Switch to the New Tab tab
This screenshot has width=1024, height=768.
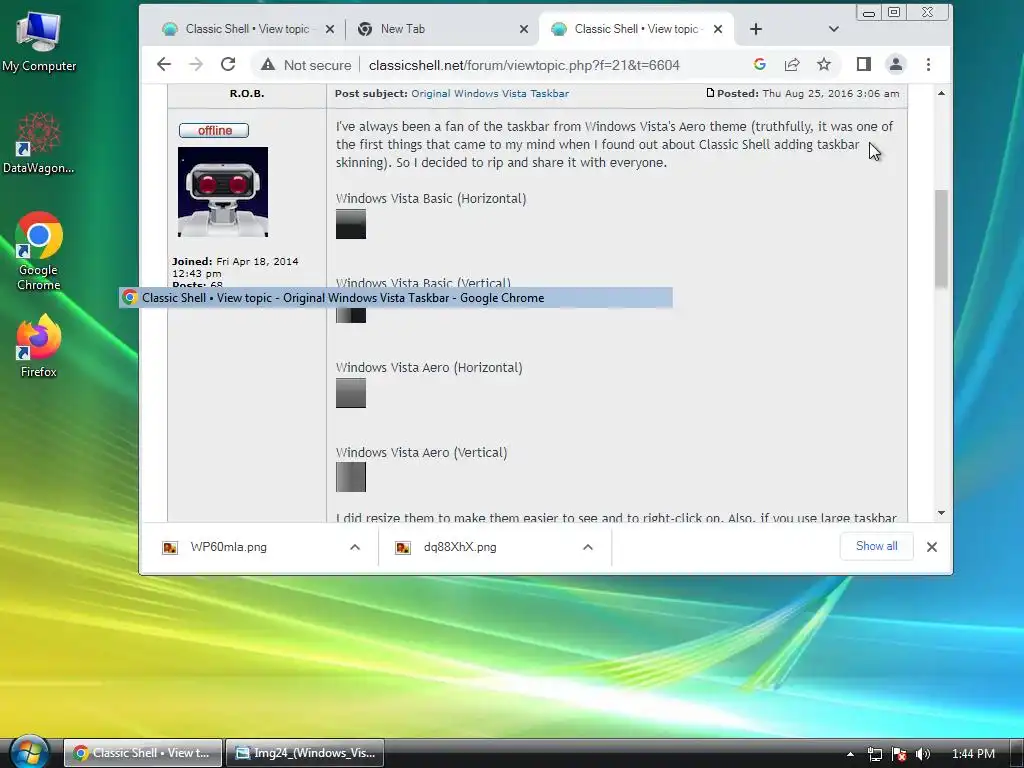(402, 29)
